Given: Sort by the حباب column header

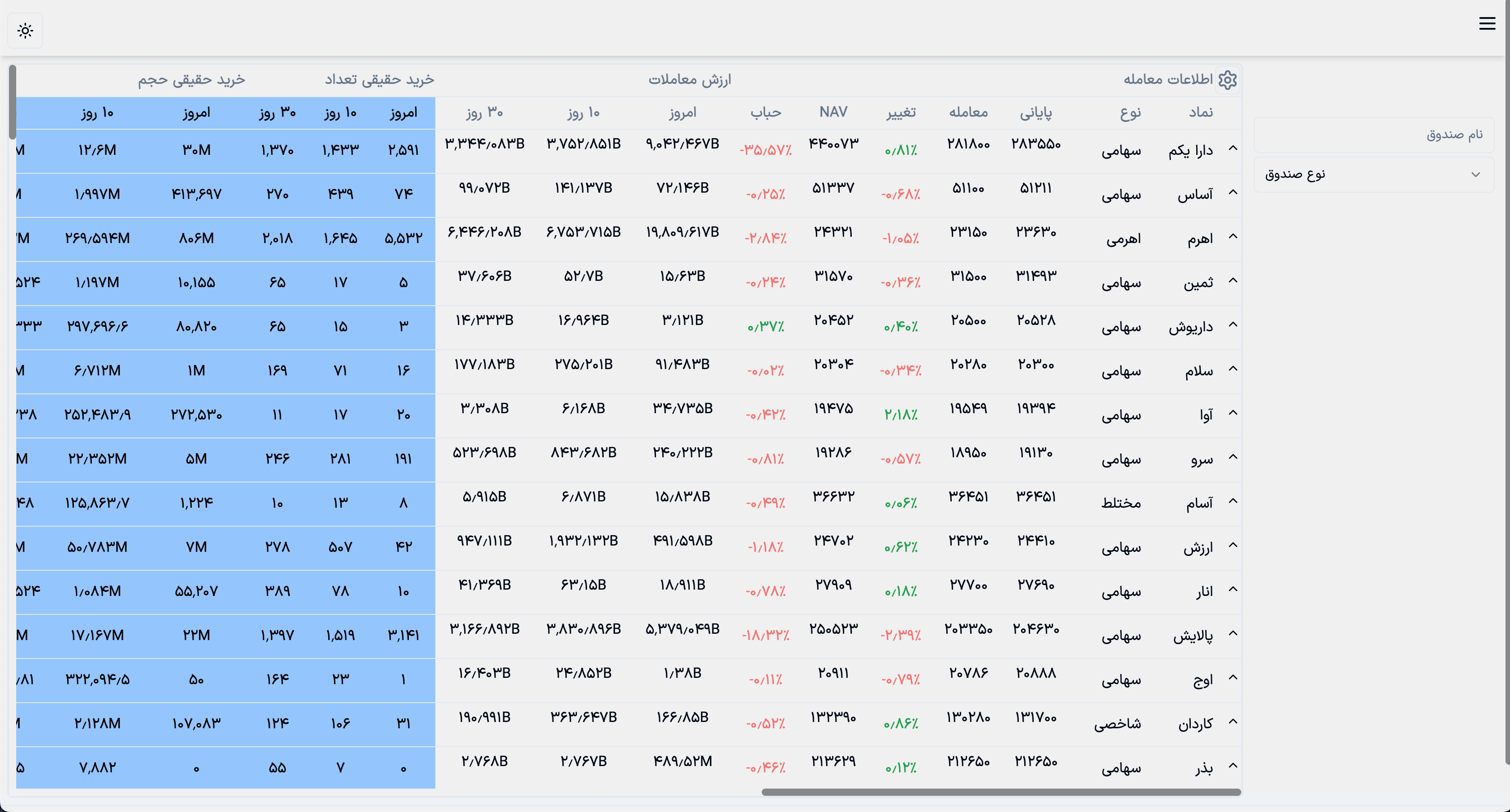Looking at the screenshot, I should pos(765,113).
